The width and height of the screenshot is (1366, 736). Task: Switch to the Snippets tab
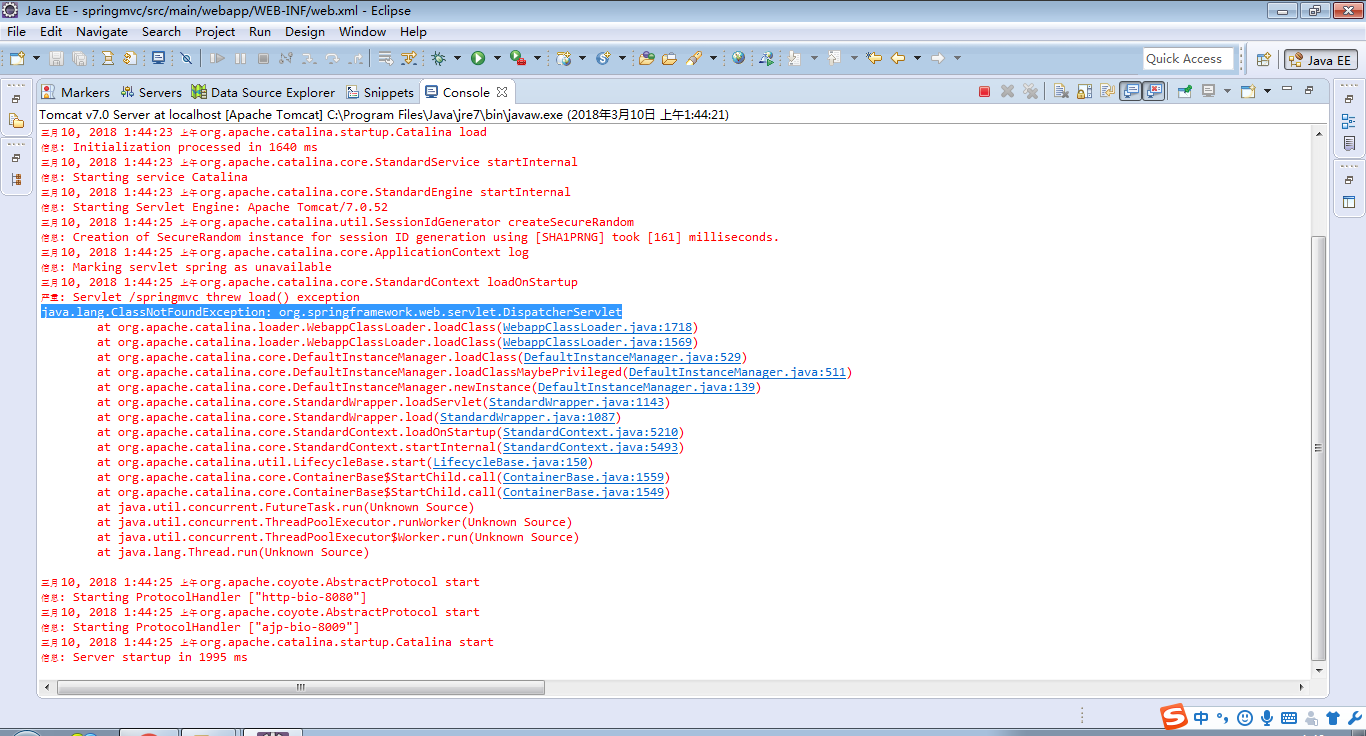(381, 92)
